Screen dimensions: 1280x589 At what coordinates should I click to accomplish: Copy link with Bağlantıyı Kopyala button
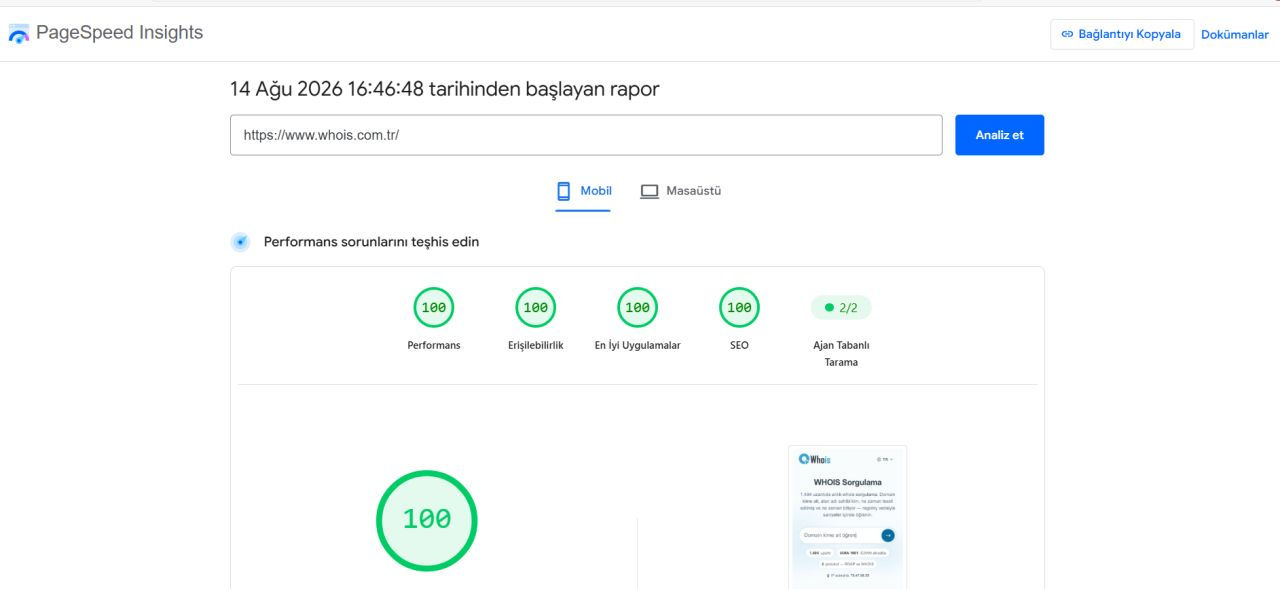click(x=1121, y=34)
